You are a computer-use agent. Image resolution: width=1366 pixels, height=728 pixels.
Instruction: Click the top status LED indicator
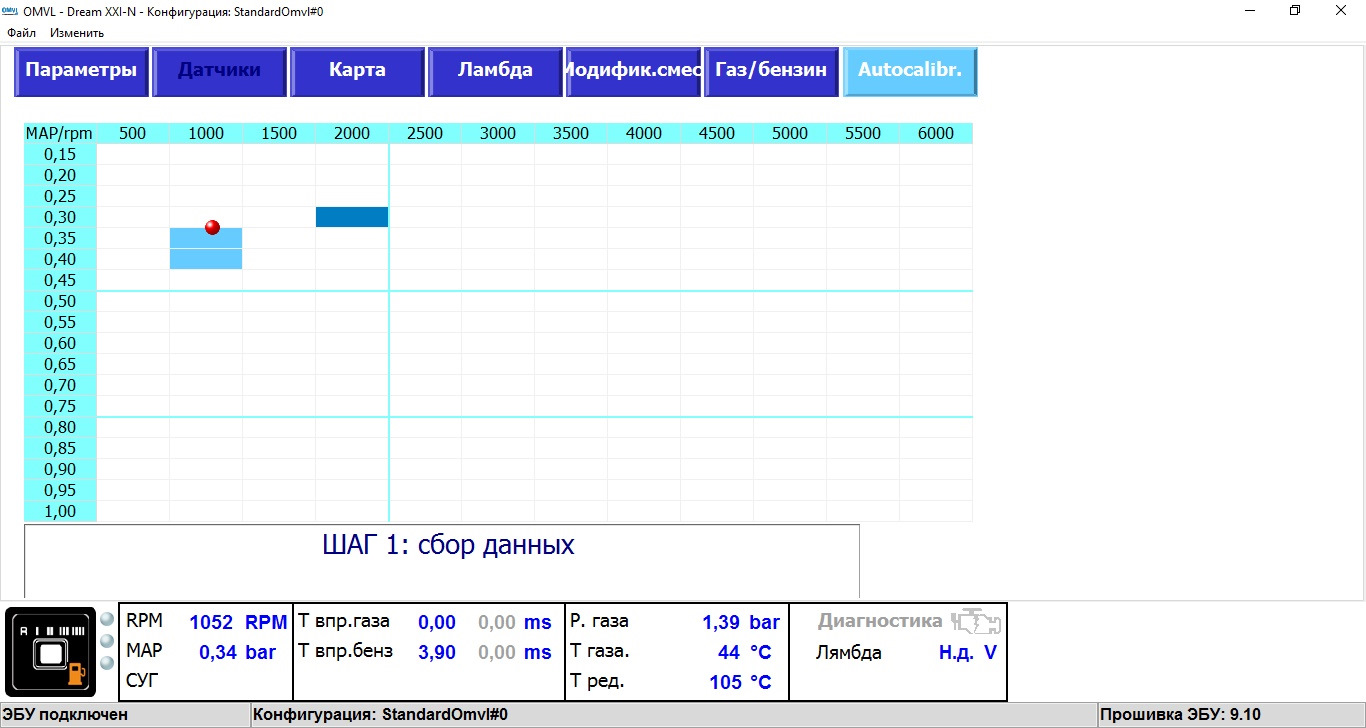[x=107, y=618]
